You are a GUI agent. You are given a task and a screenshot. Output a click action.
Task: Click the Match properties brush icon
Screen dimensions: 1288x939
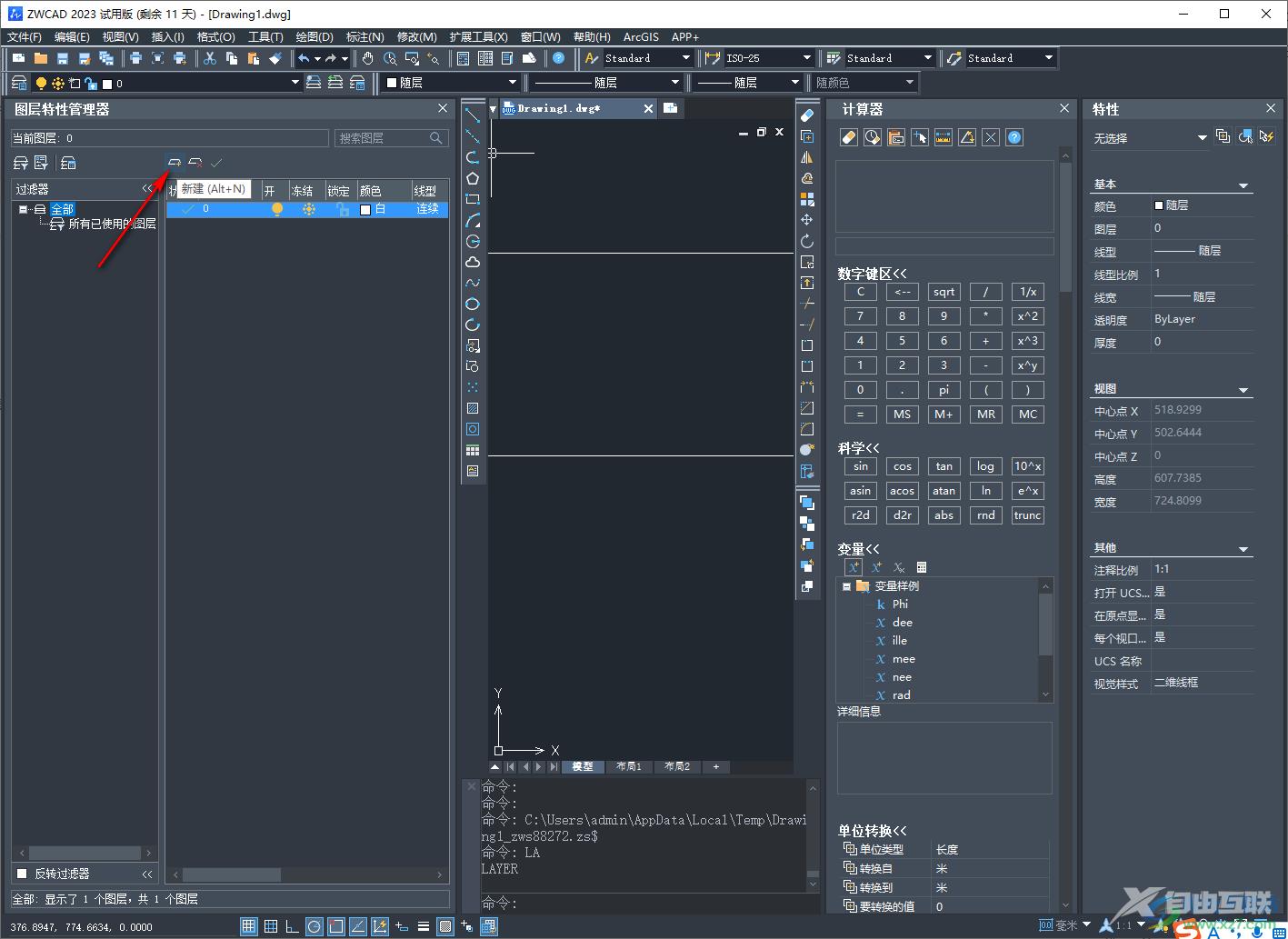pyautogui.click(x=275, y=58)
